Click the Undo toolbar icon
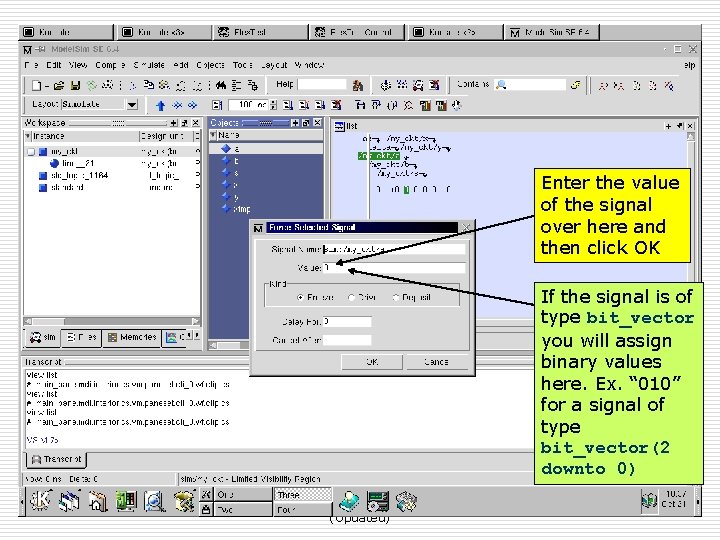Screen dimensions: 720x540 pyautogui.click(x=181, y=85)
